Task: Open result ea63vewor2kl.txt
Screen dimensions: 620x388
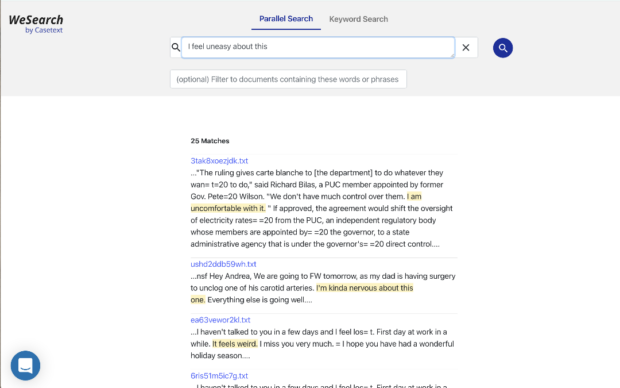Action: pyautogui.click(x=220, y=320)
